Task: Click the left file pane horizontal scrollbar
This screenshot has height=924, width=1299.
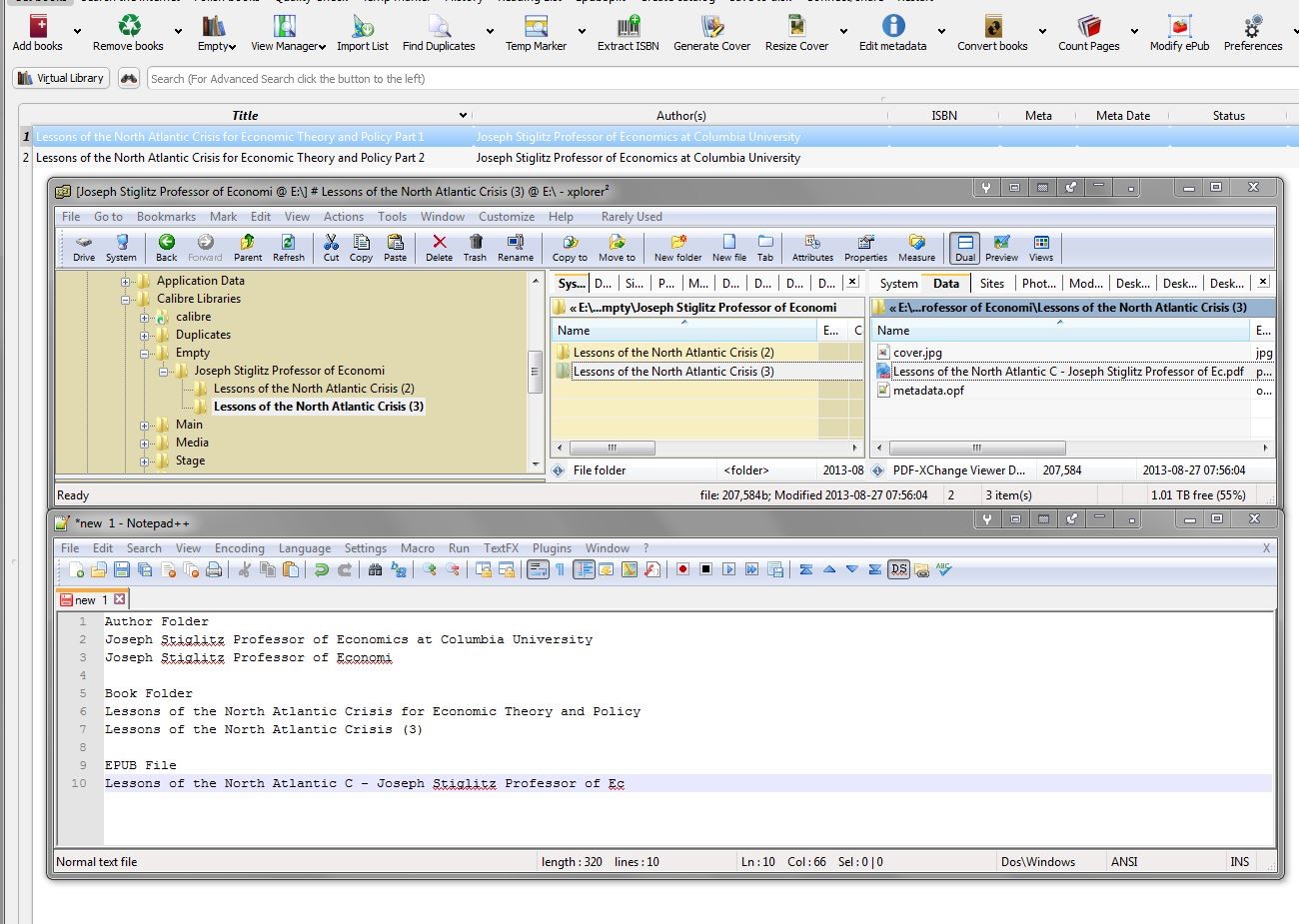Action: click(612, 448)
